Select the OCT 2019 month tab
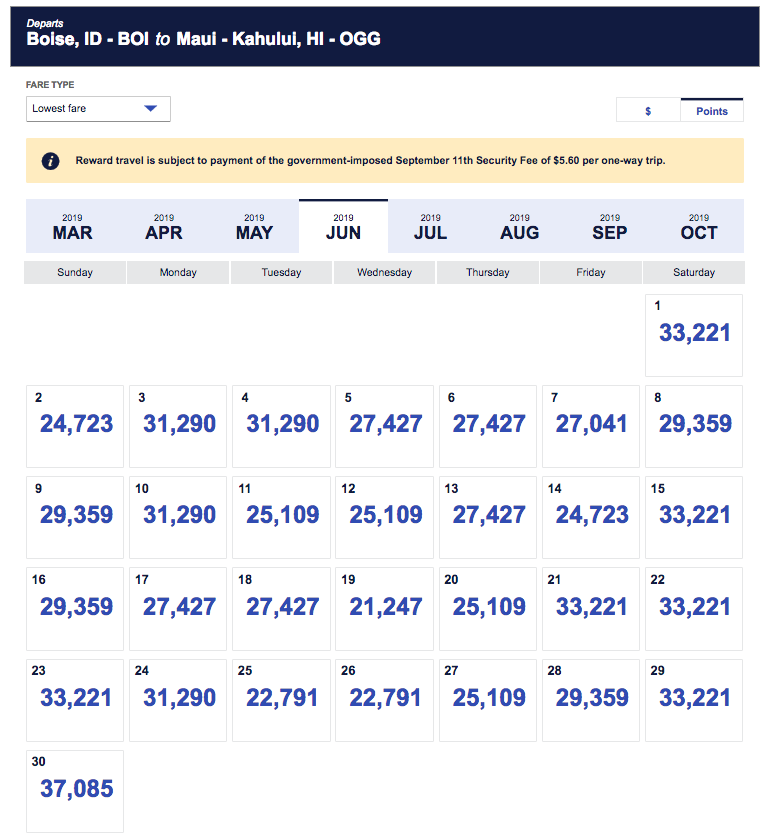Viewport: 770px width, 840px height. pos(699,226)
